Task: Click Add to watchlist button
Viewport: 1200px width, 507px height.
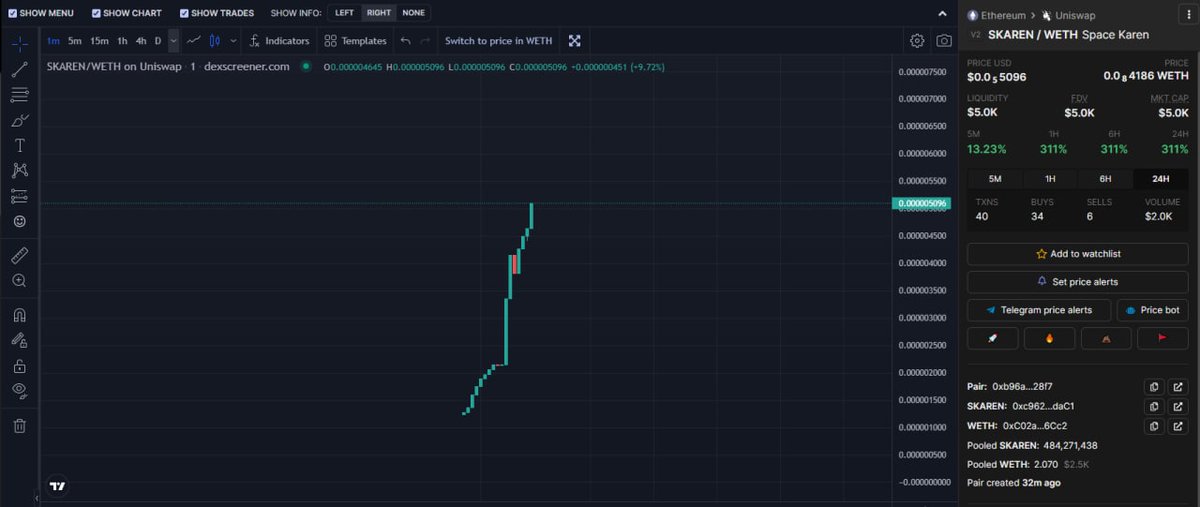Action: click(x=1078, y=254)
